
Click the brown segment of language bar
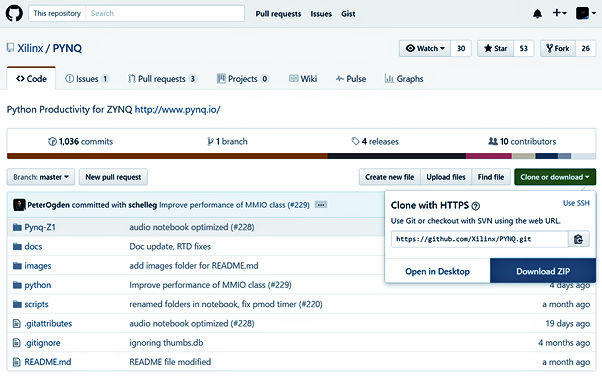(167, 156)
